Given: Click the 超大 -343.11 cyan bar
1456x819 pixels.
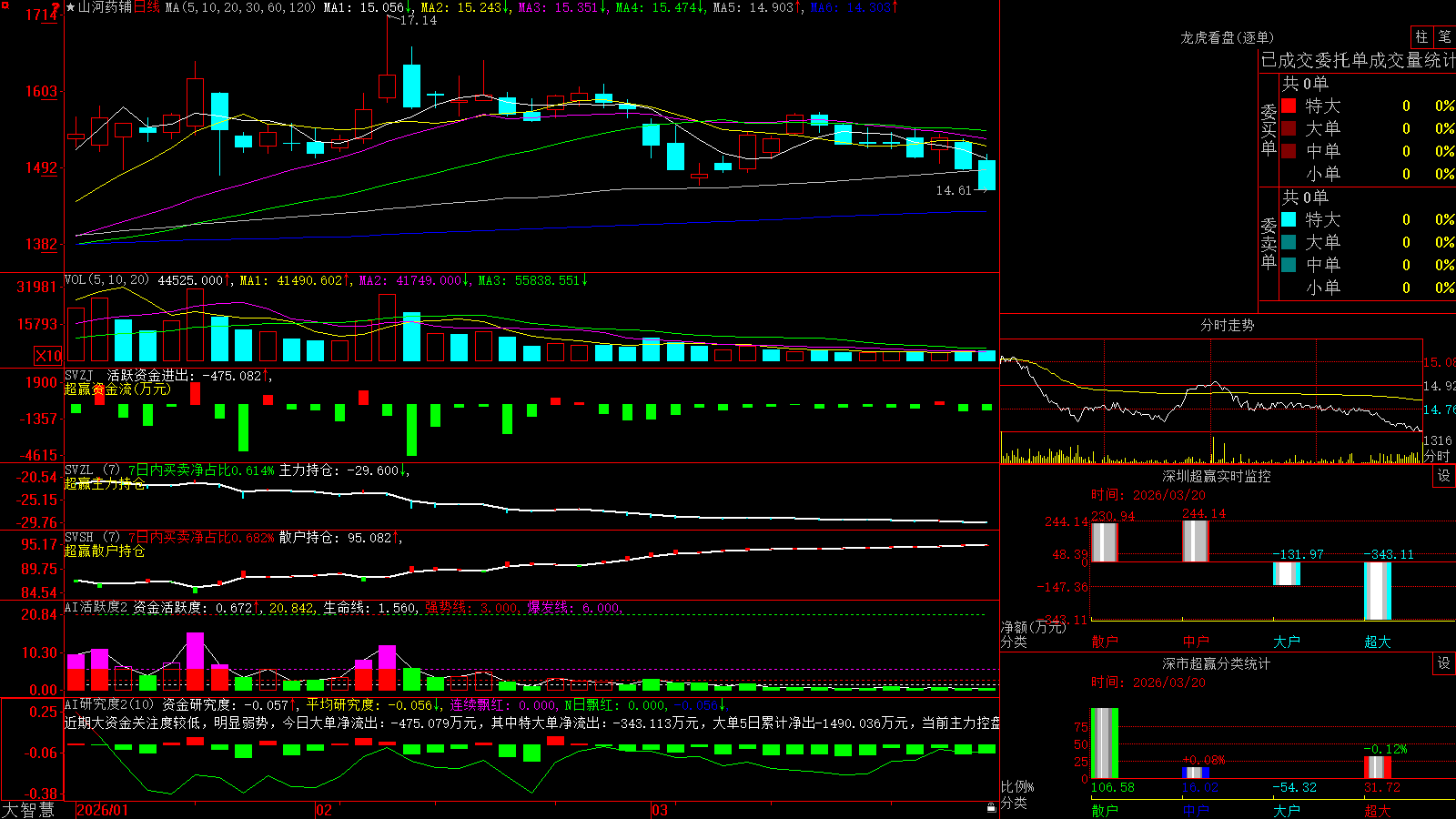Looking at the screenshot, I should pyautogui.click(x=1377, y=591).
